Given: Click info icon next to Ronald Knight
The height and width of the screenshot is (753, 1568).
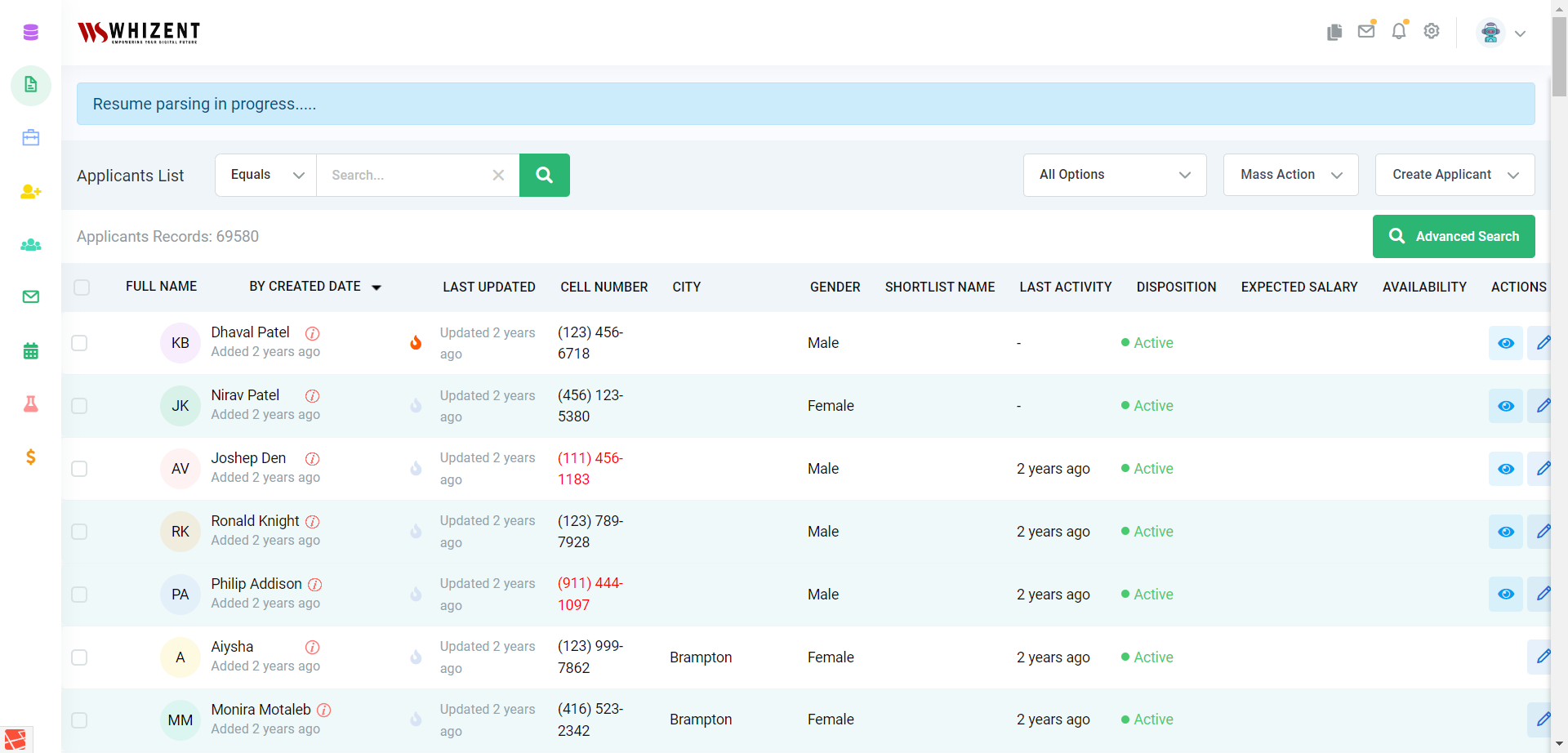Looking at the screenshot, I should 312,522.
